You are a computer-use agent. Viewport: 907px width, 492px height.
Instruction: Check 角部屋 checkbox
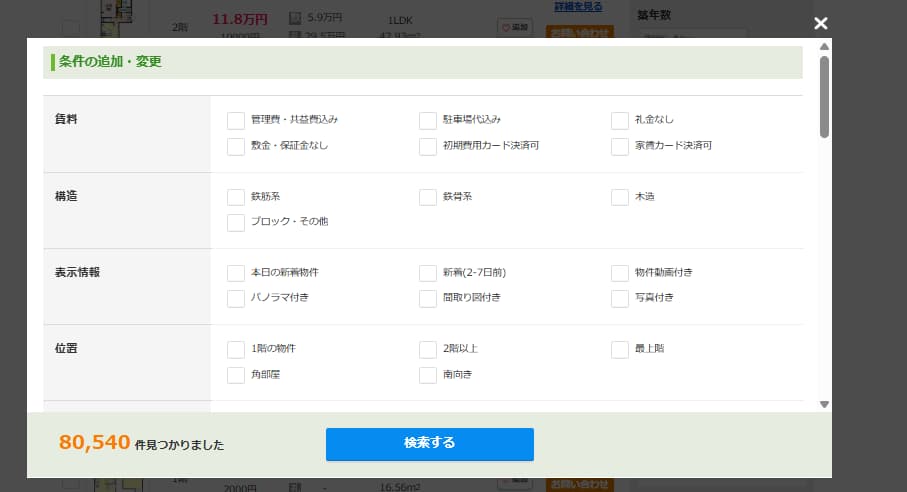(x=235, y=375)
